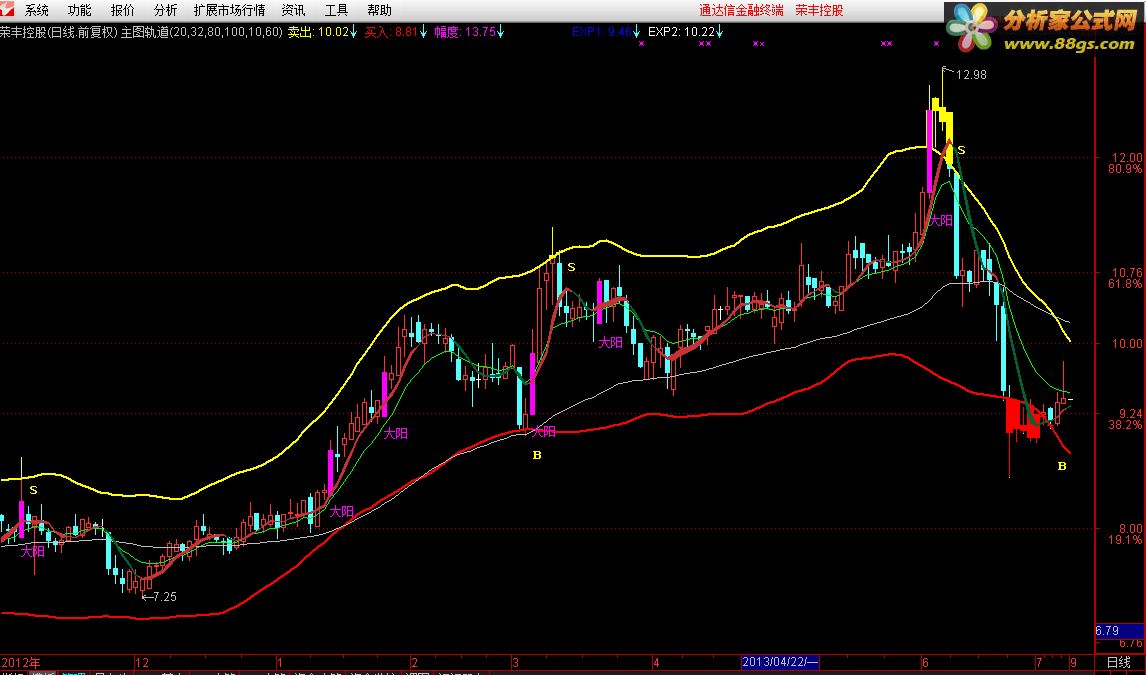The height and width of the screenshot is (675, 1146).
Task: Click the 买入: 8.81 value
Action: click(391, 32)
